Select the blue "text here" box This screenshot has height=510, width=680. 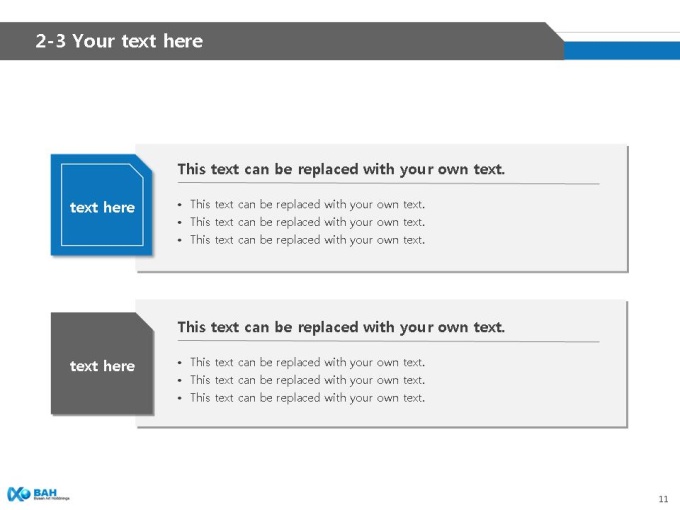[101, 205]
